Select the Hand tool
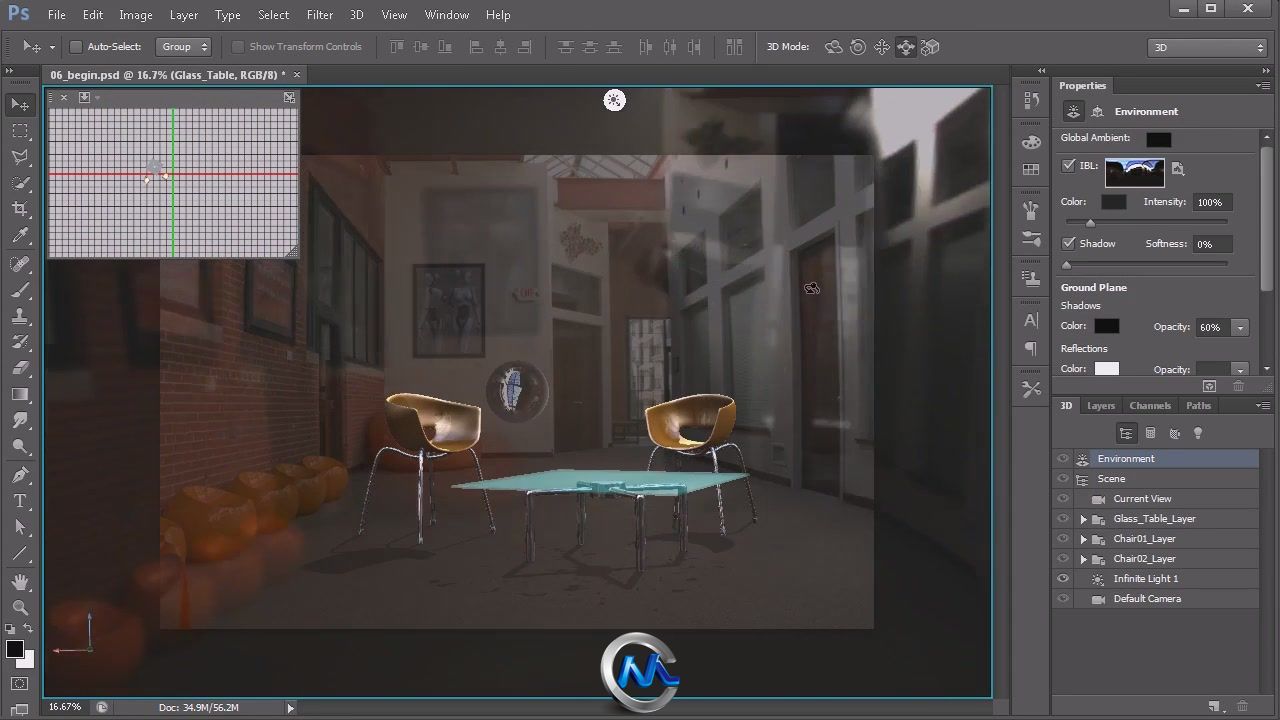This screenshot has width=1280, height=720. (20, 582)
